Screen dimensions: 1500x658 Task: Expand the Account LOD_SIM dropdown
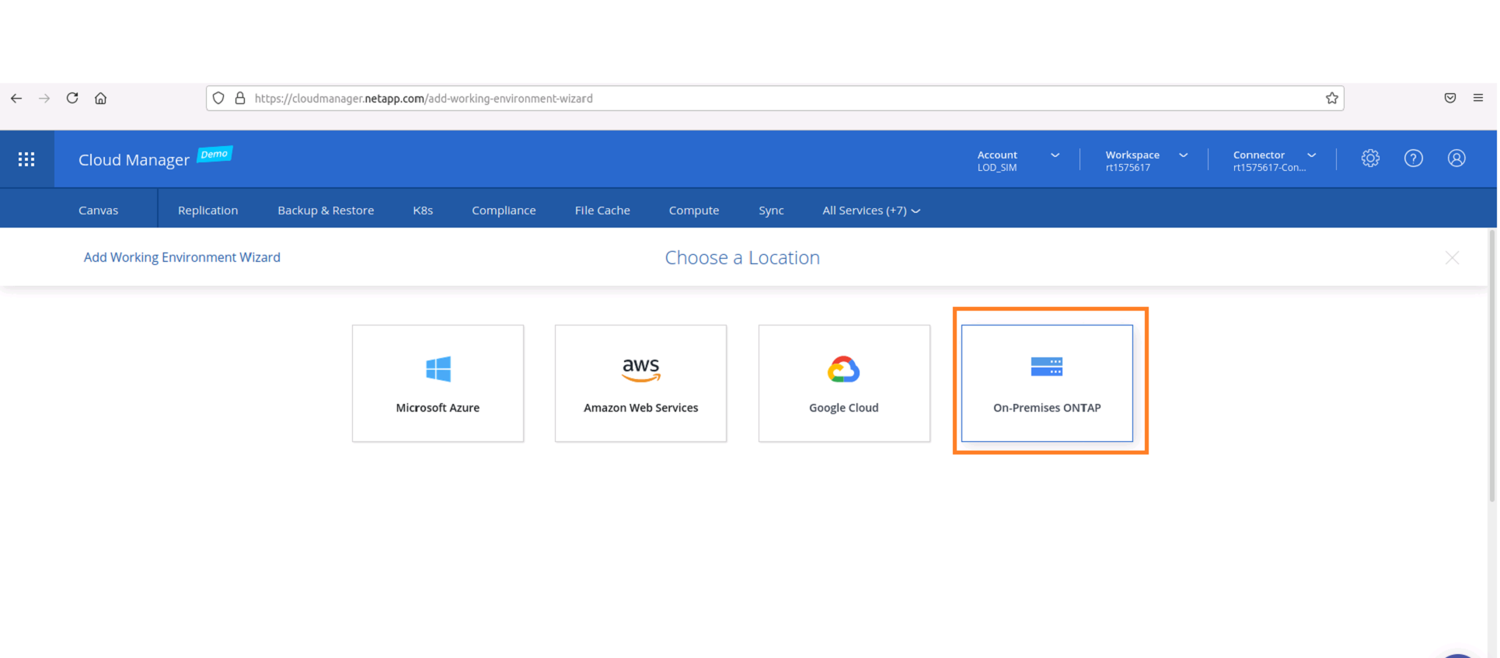1018,160
